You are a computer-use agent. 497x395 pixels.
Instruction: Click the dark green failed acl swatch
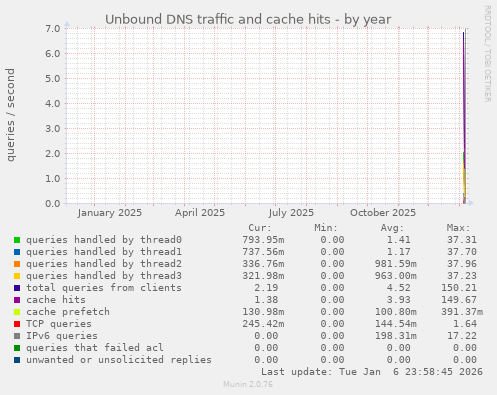click(17, 348)
